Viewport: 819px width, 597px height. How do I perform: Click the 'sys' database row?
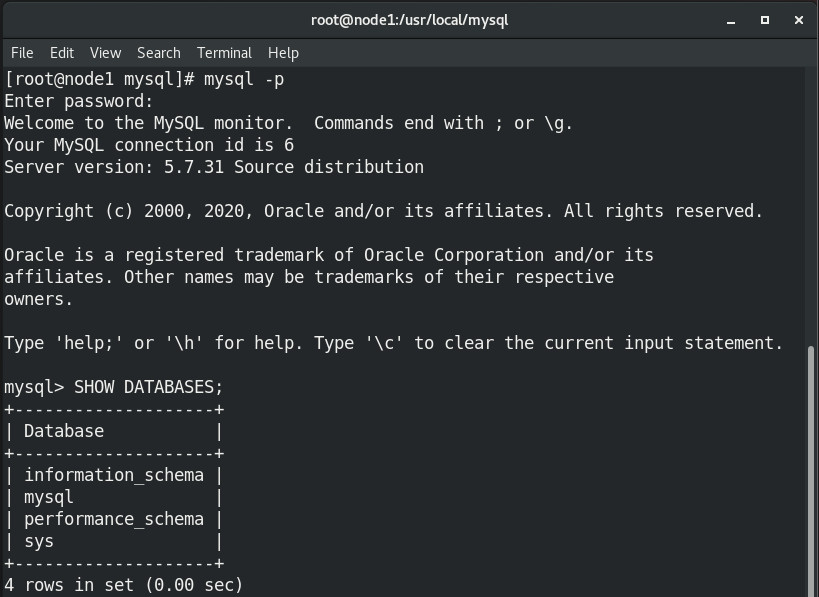coord(114,541)
